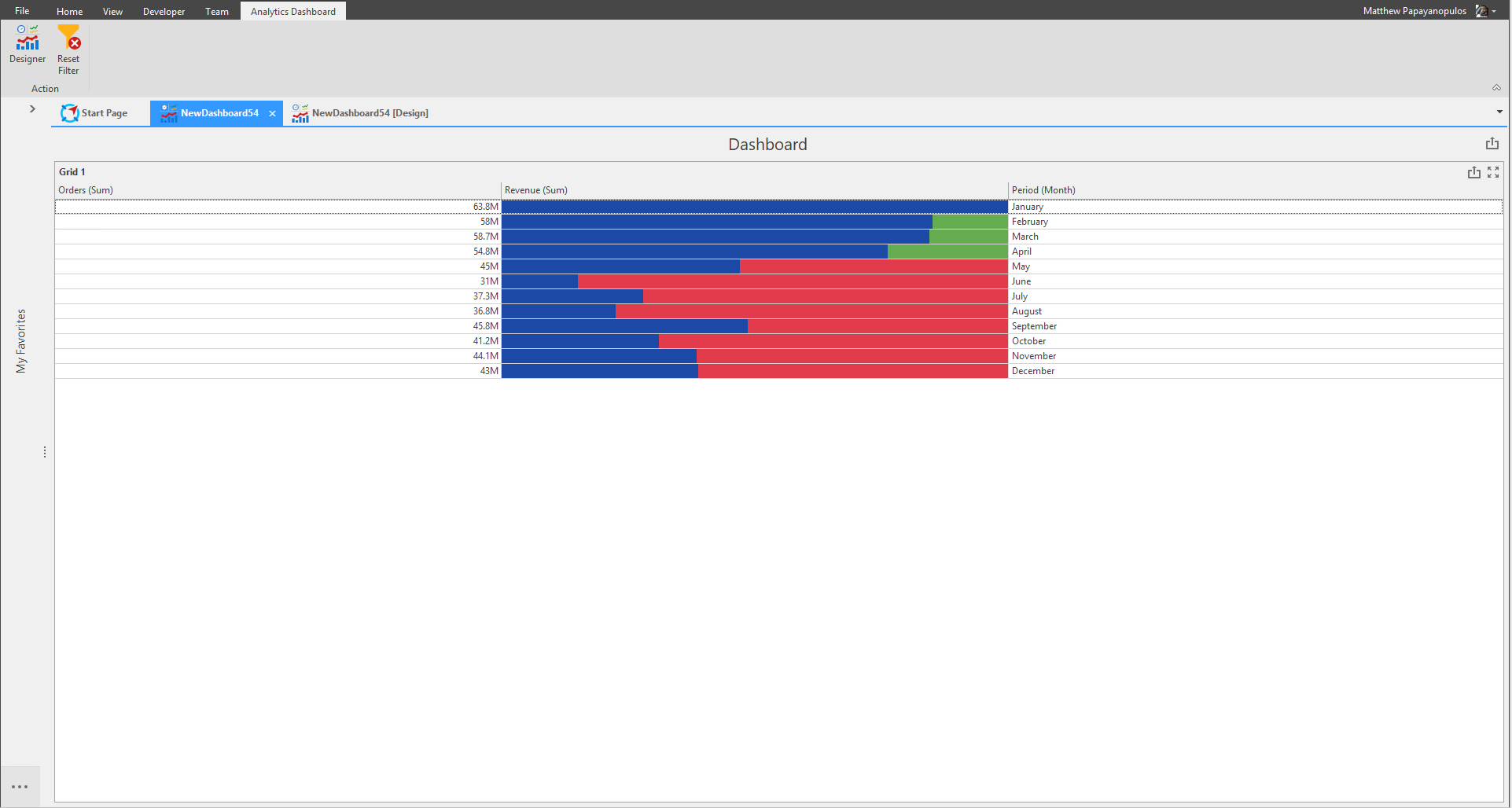Select the Developer ribbon tab
Image resolution: width=1512 pixels, height=808 pixels.
click(x=164, y=11)
